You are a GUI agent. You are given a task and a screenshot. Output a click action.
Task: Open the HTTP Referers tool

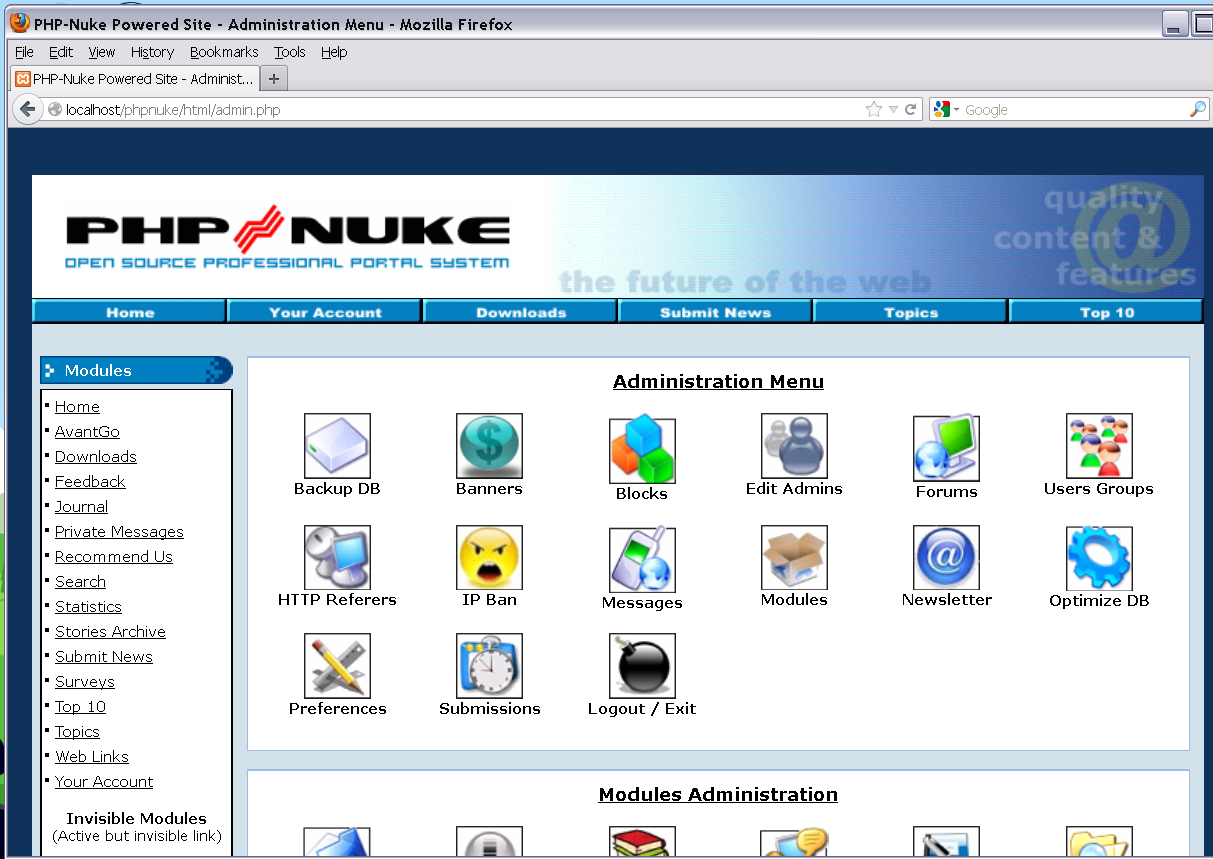[337, 557]
